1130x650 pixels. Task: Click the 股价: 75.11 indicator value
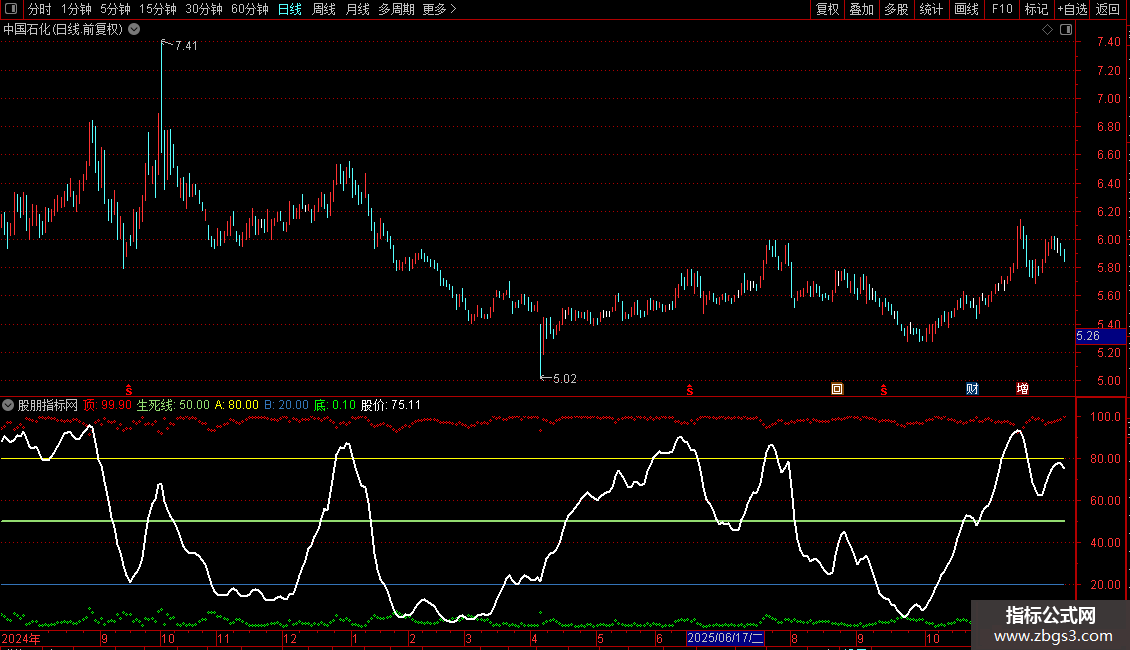391,405
